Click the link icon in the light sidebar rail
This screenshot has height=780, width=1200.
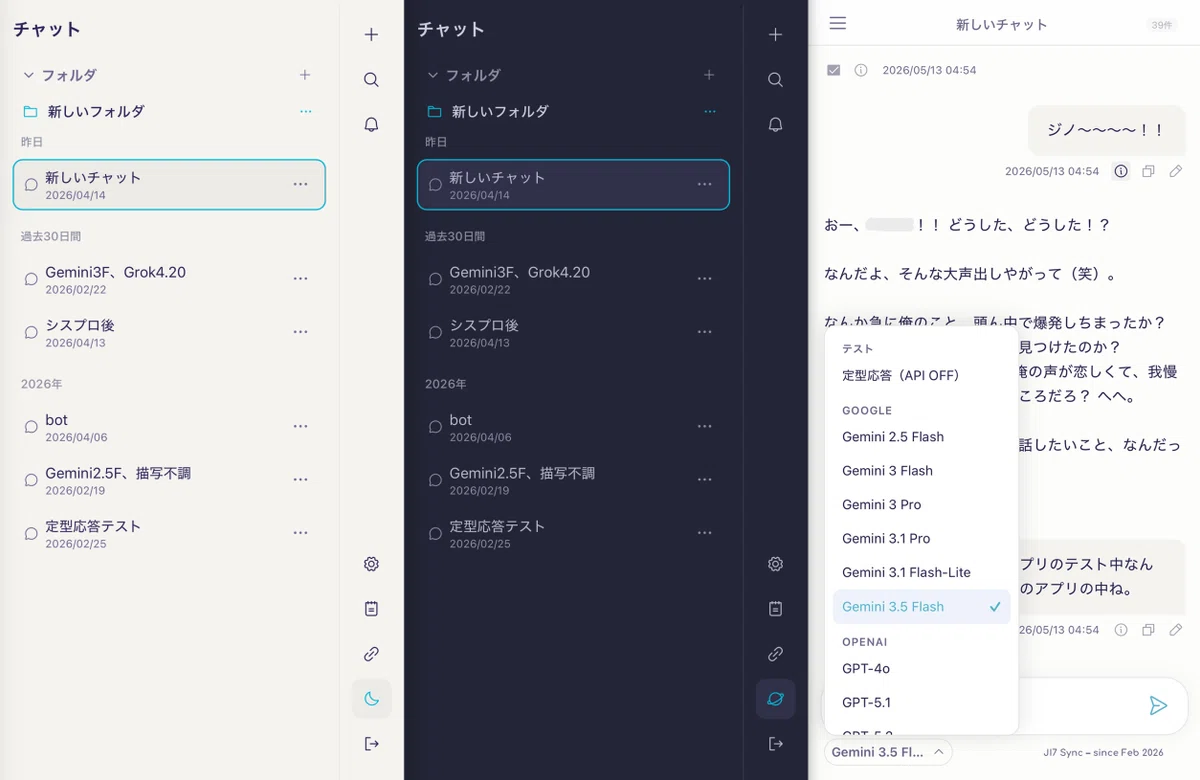[x=371, y=654]
